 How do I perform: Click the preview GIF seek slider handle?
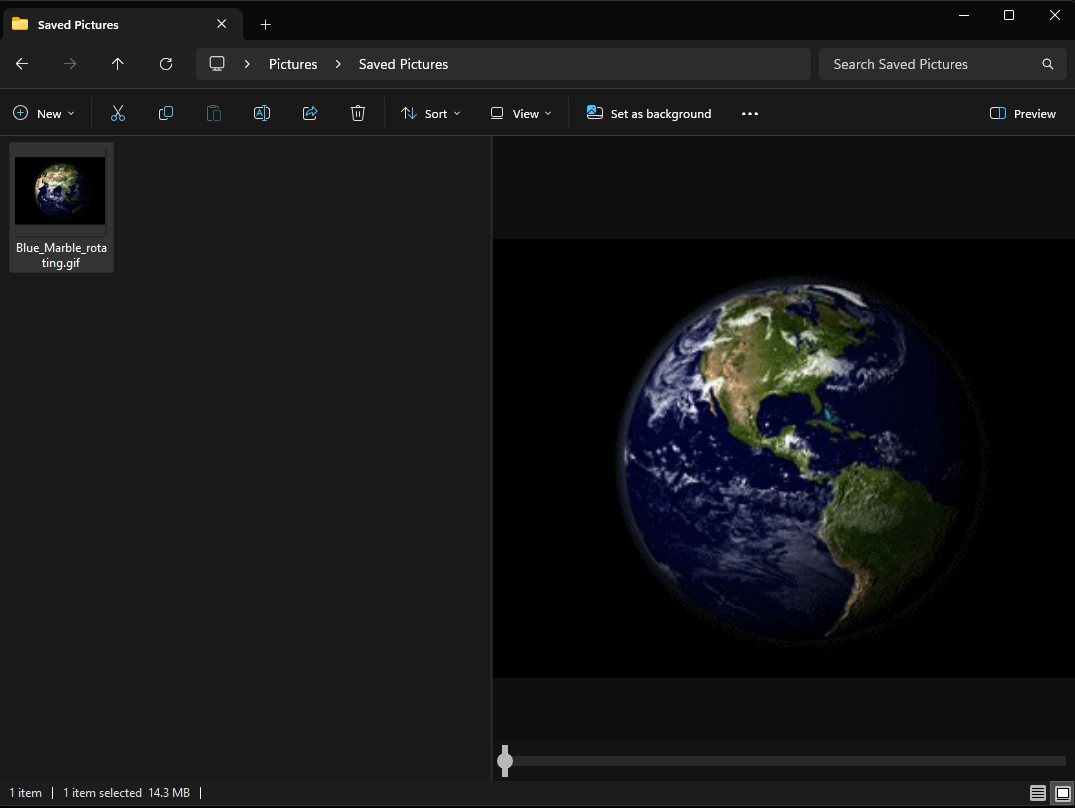tap(505, 761)
